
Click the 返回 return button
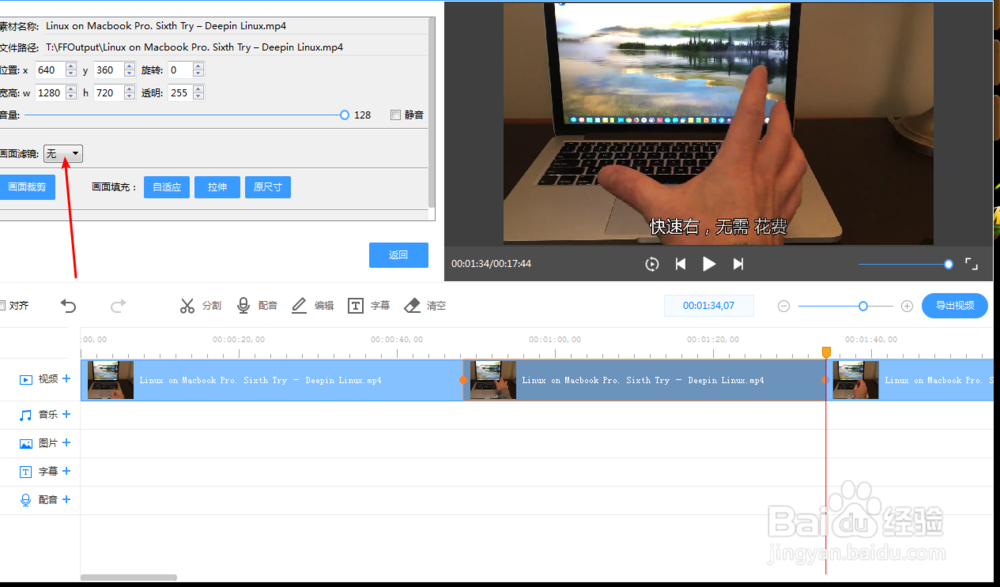coord(399,255)
